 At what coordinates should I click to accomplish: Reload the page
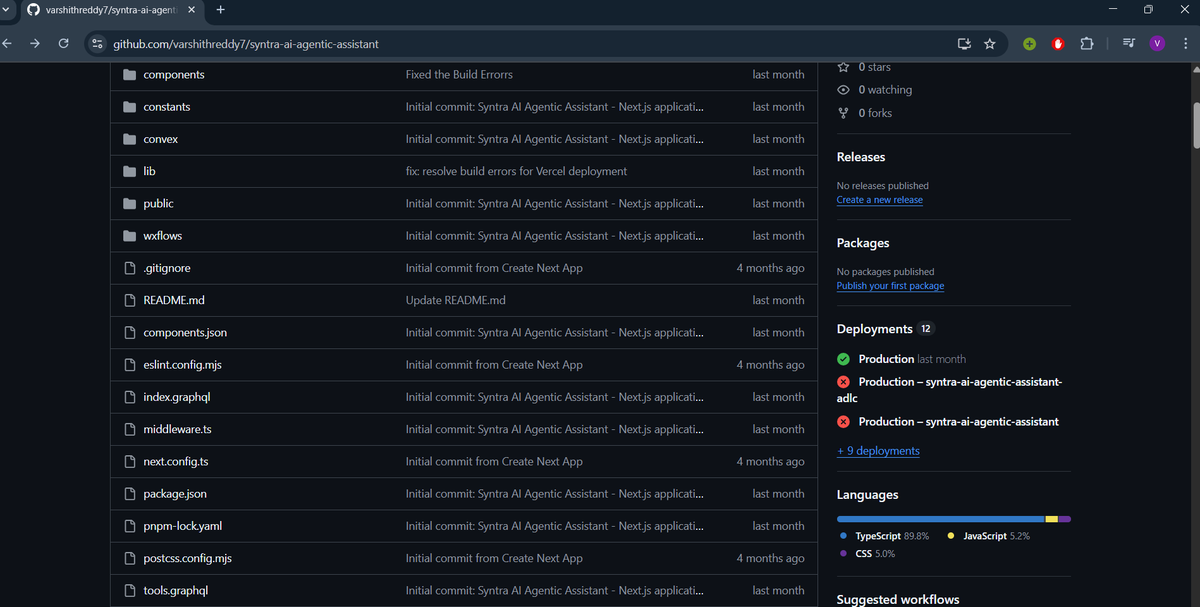tap(64, 44)
